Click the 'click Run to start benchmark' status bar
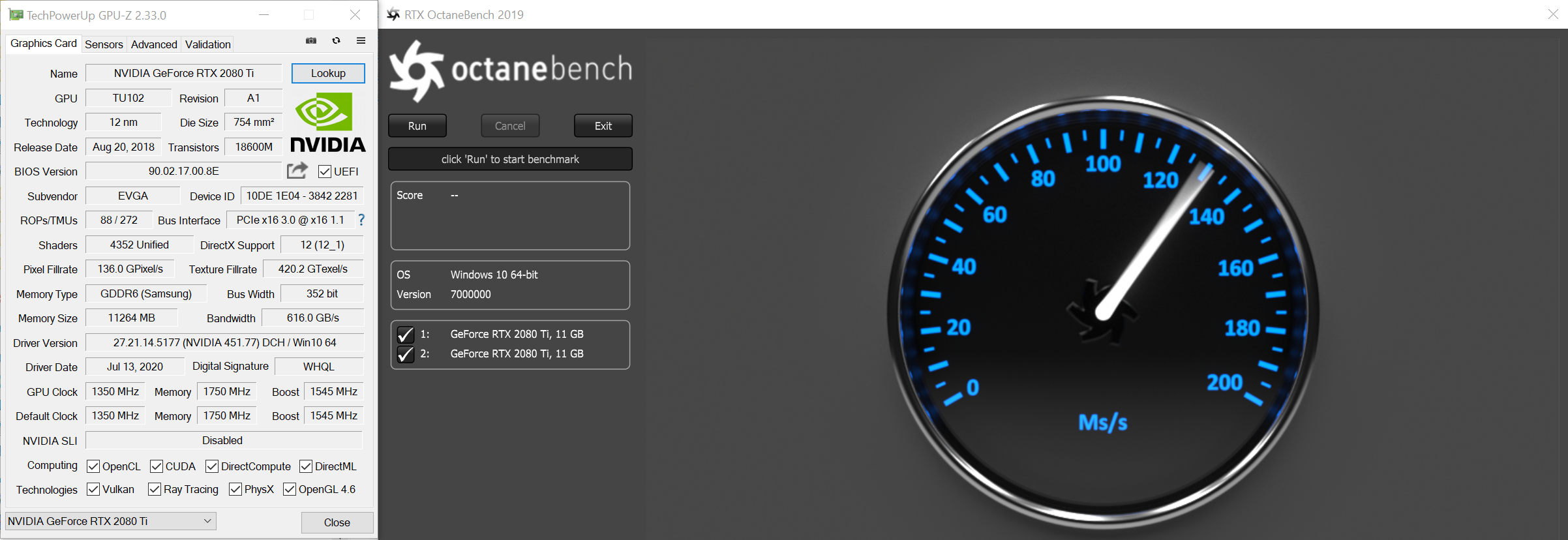The height and width of the screenshot is (540, 1568). coord(510,159)
